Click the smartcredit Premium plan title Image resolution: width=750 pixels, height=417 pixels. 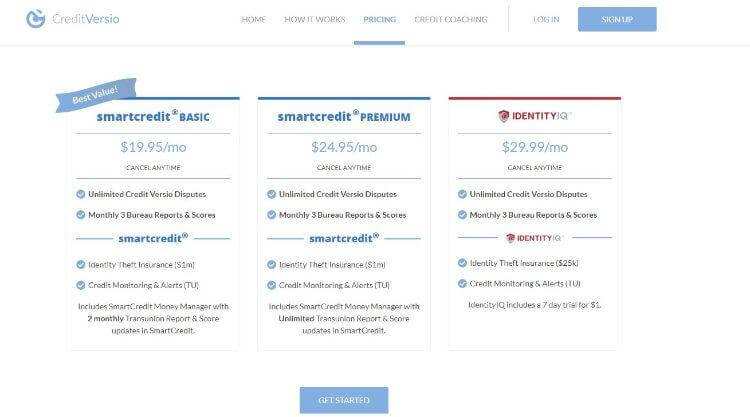point(344,117)
